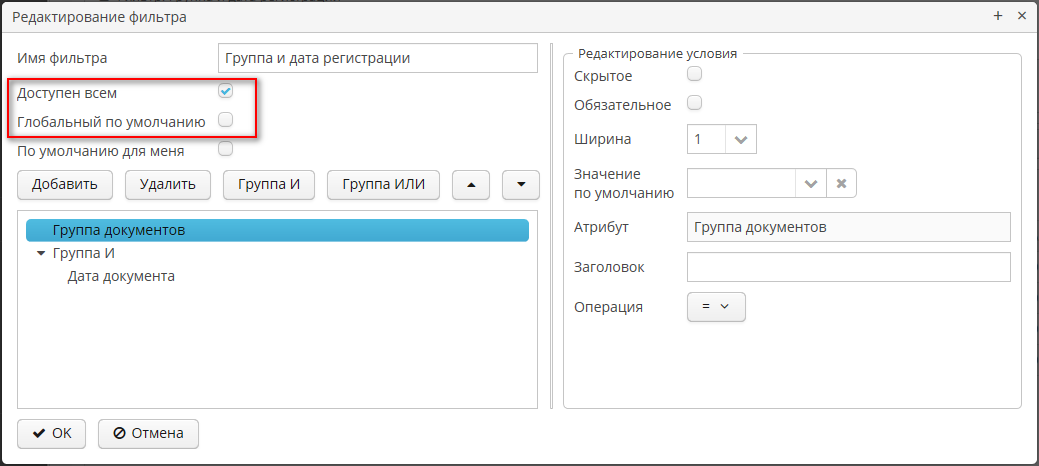Viewport: 1039px width, 466px height.
Task: Select 'Дата документа' in condition tree
Action: (x=121, y=276)
